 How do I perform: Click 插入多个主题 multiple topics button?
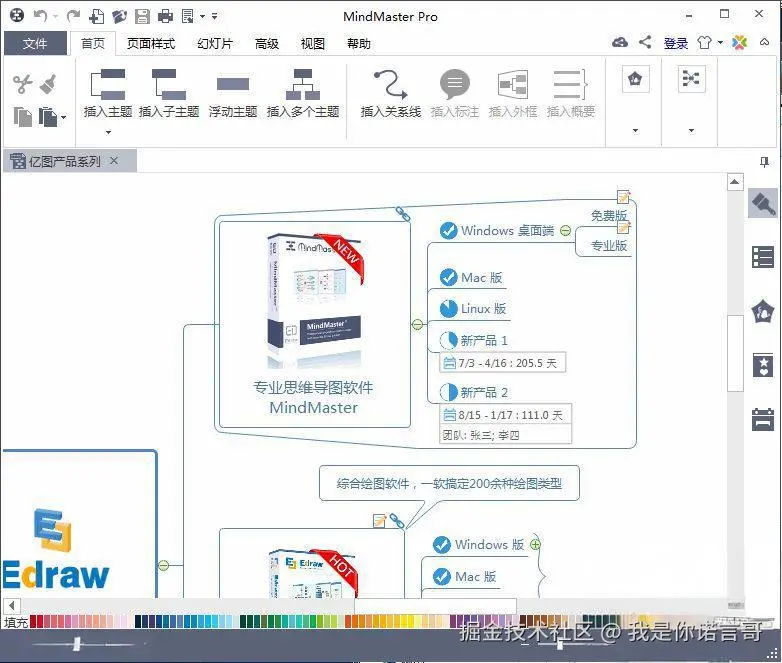pos(303,93)
